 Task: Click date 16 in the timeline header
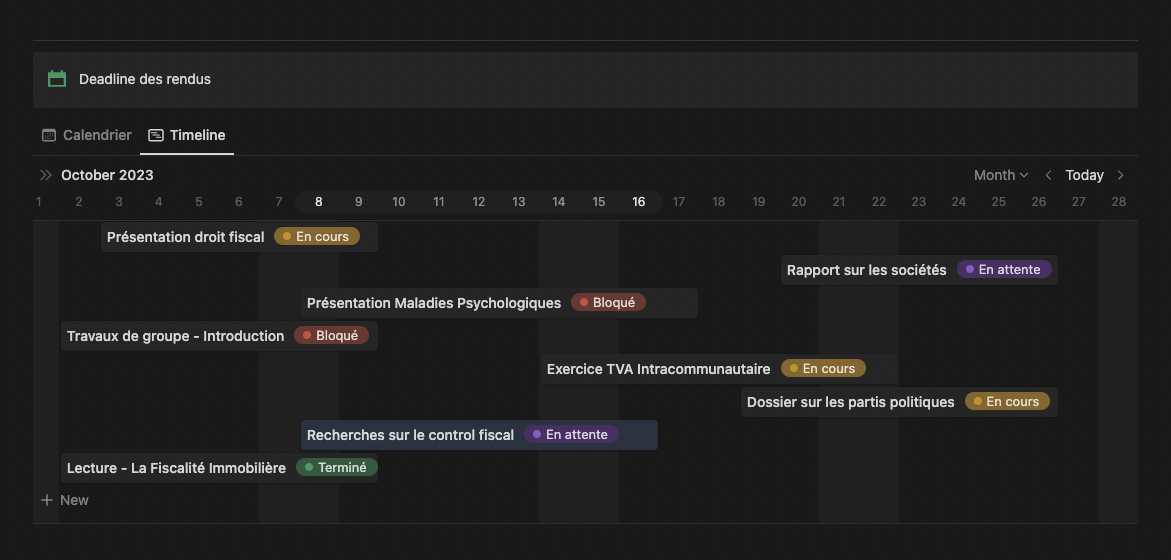point(638,202)
